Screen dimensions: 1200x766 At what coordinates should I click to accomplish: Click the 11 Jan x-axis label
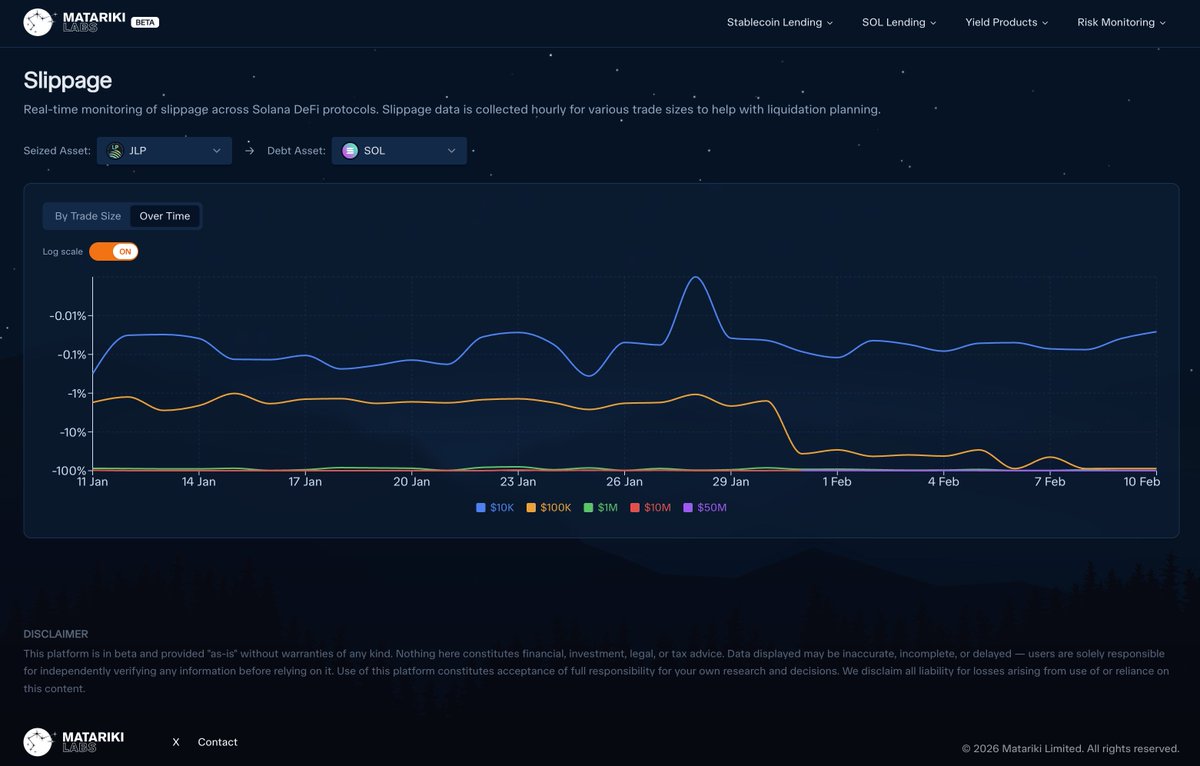(x=92, y=482)
